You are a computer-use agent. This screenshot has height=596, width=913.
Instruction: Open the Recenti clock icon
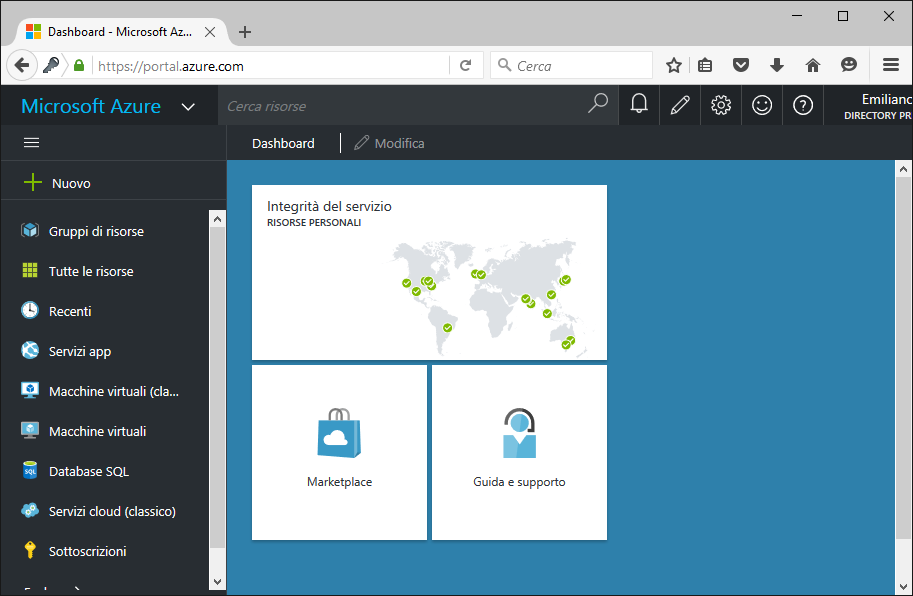pos(30,310)
